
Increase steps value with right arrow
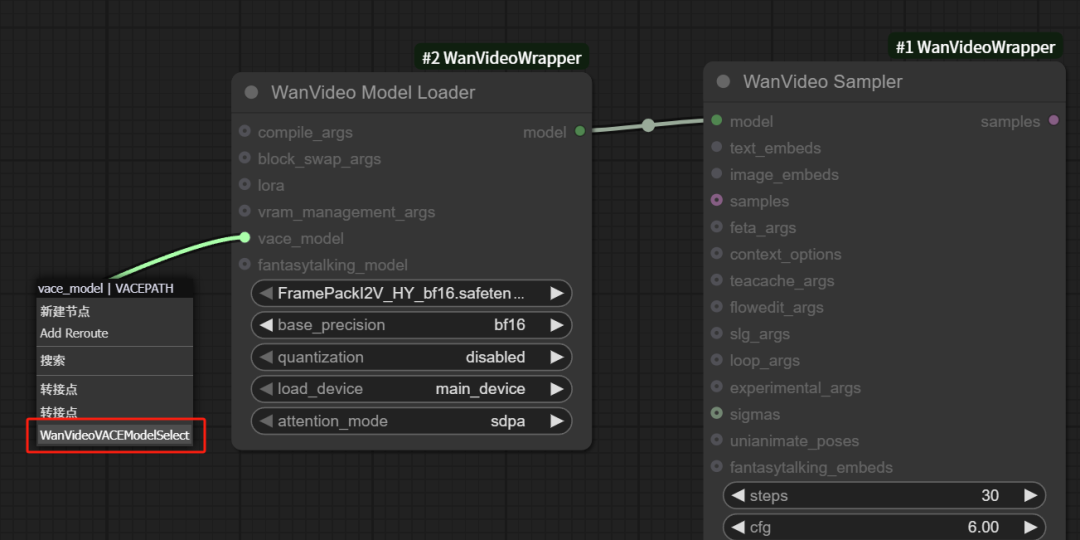pyautogui.click(x=1030, y=496)
